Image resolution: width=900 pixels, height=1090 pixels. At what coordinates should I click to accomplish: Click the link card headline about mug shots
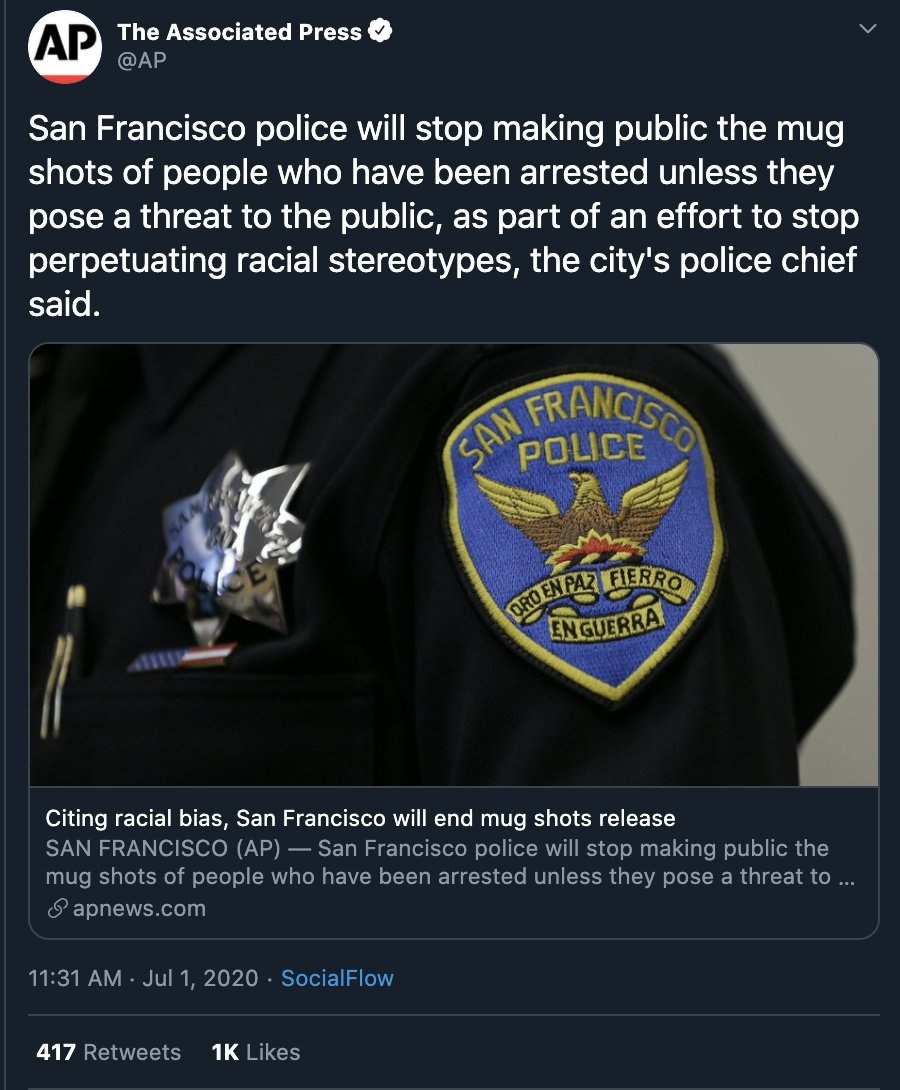[360, 818]
